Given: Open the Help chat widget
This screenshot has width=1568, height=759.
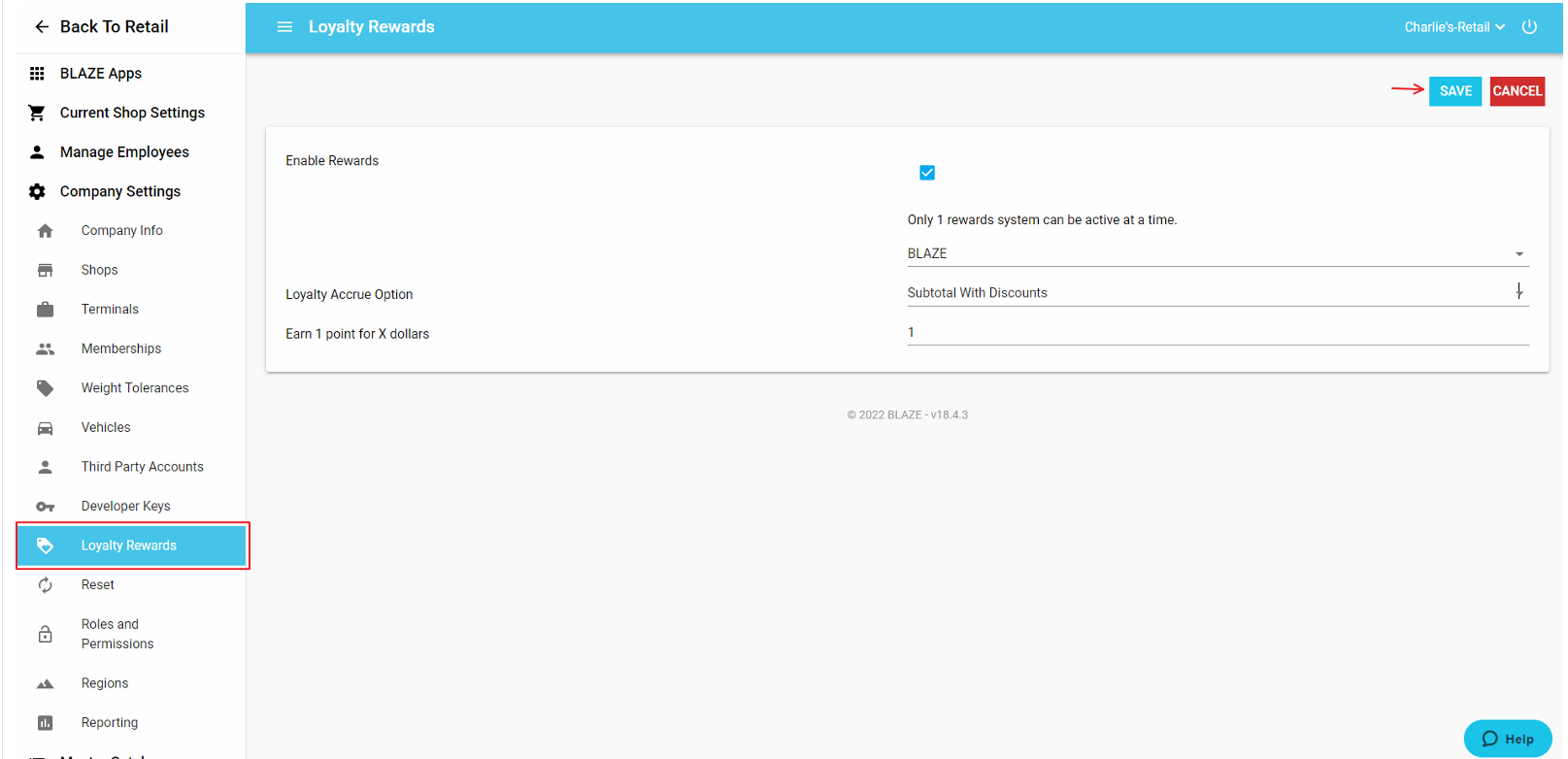Looking at the screenshot, I should tap(1507, 739).
